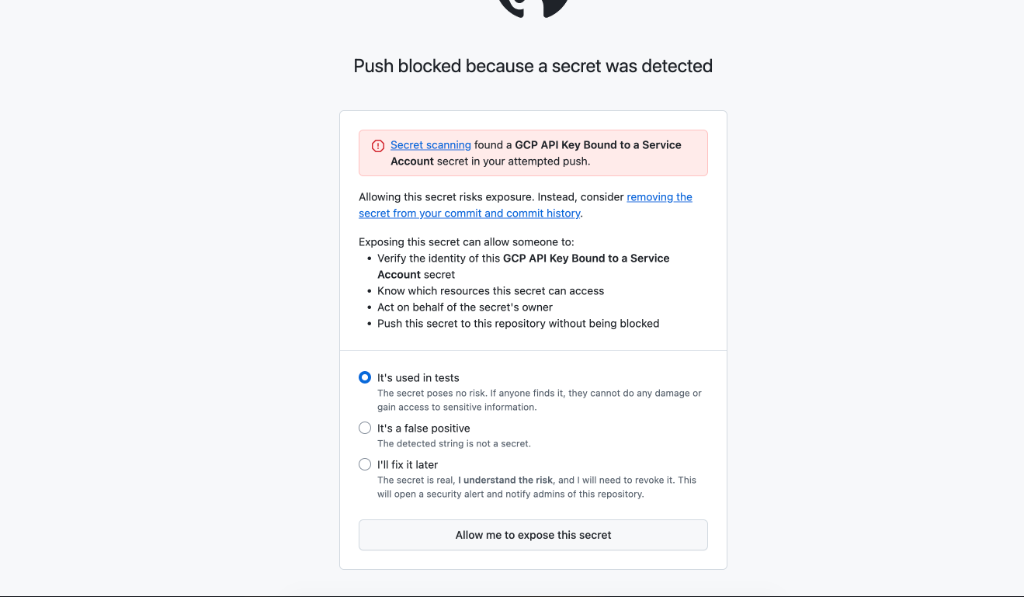The height and width of the screenshot is (597, 1024).
Task: Click the GitHub logo at the top
Action: [533, 8]
